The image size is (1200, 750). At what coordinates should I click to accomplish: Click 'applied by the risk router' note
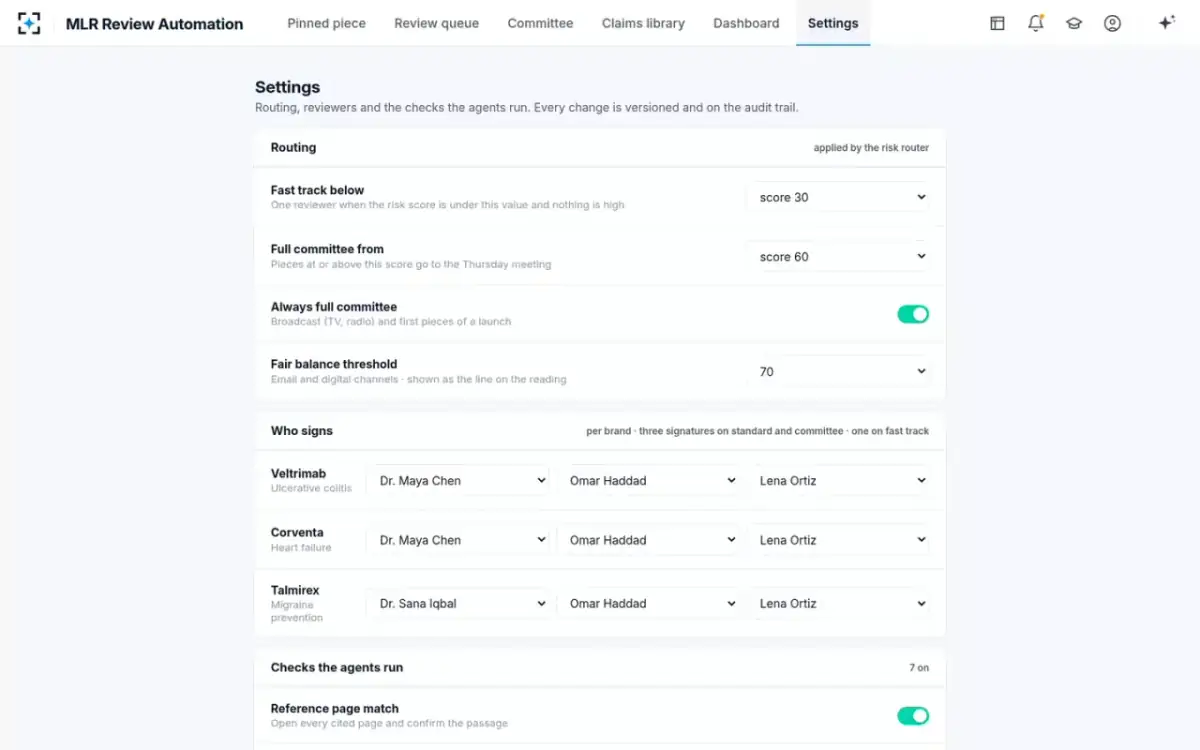coord(871,148)
